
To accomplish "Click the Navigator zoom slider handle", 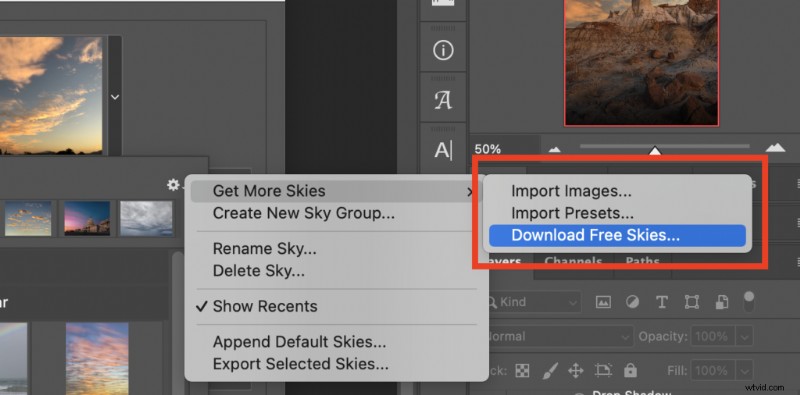I will pos(655,150).
